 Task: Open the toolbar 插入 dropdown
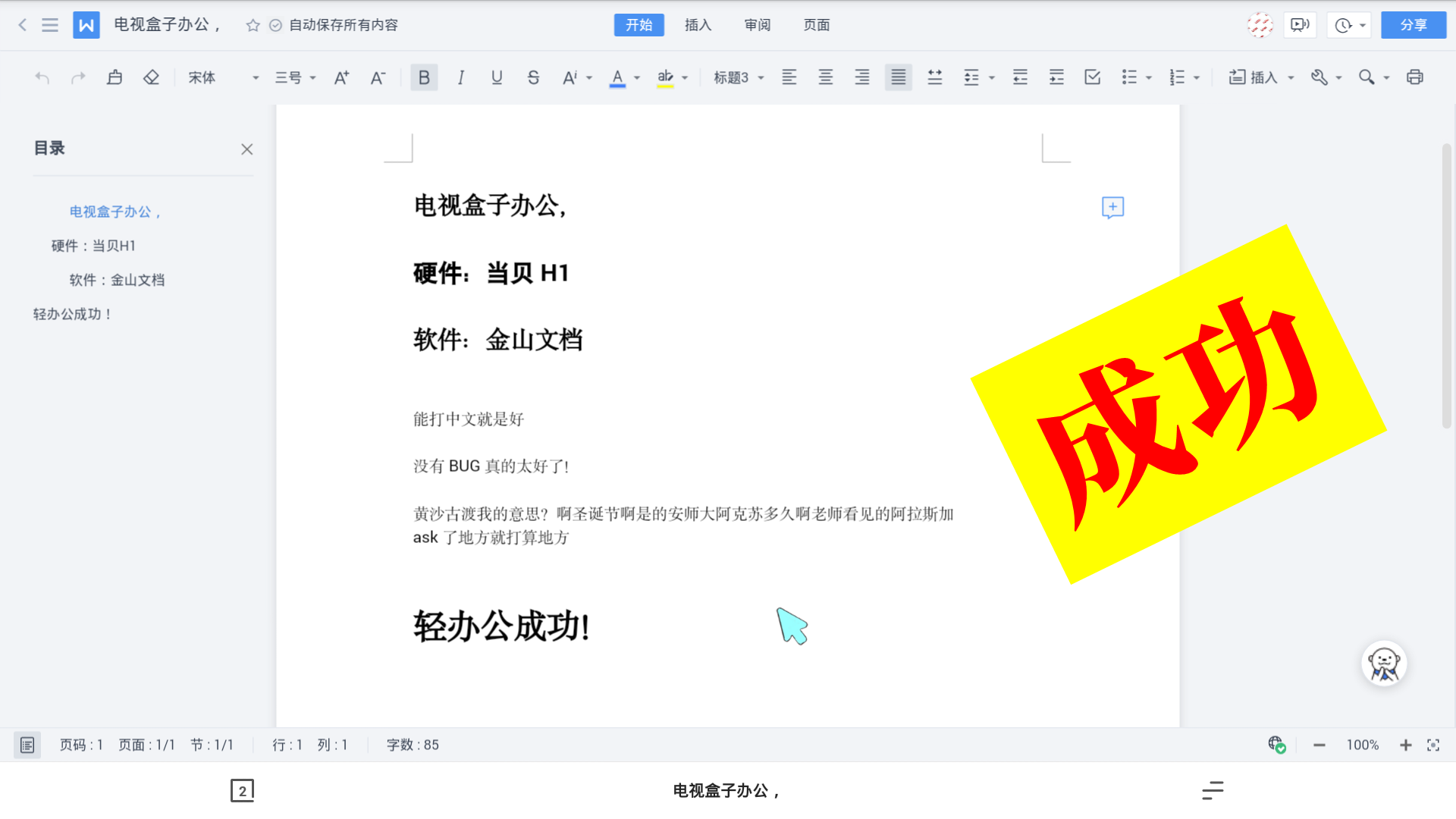click(x=1261, y=77)
